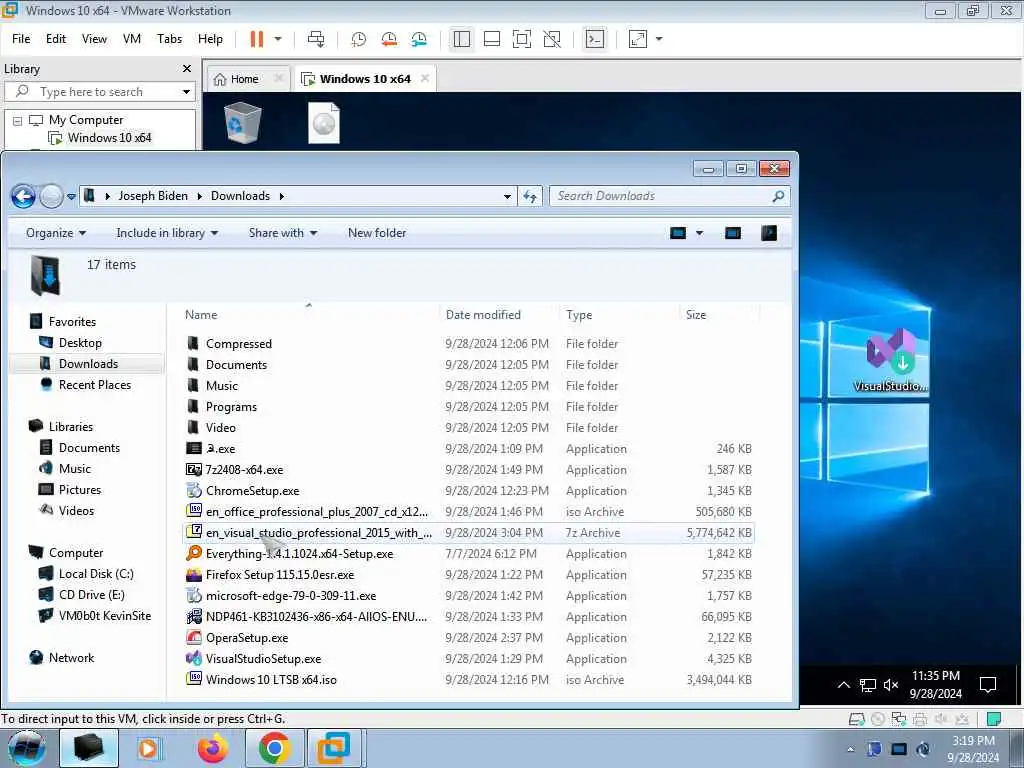Click the Search Downloads field

[x=669, y=196]
